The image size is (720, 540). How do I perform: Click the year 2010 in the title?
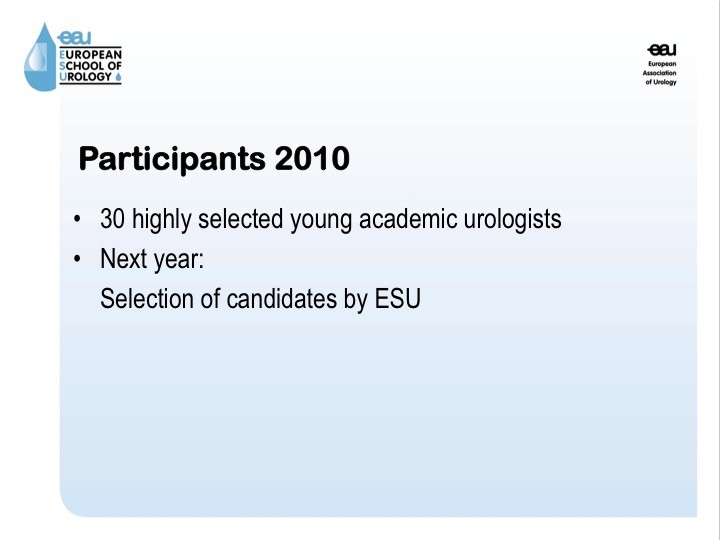pyautogui.click(x=312, y=158)
